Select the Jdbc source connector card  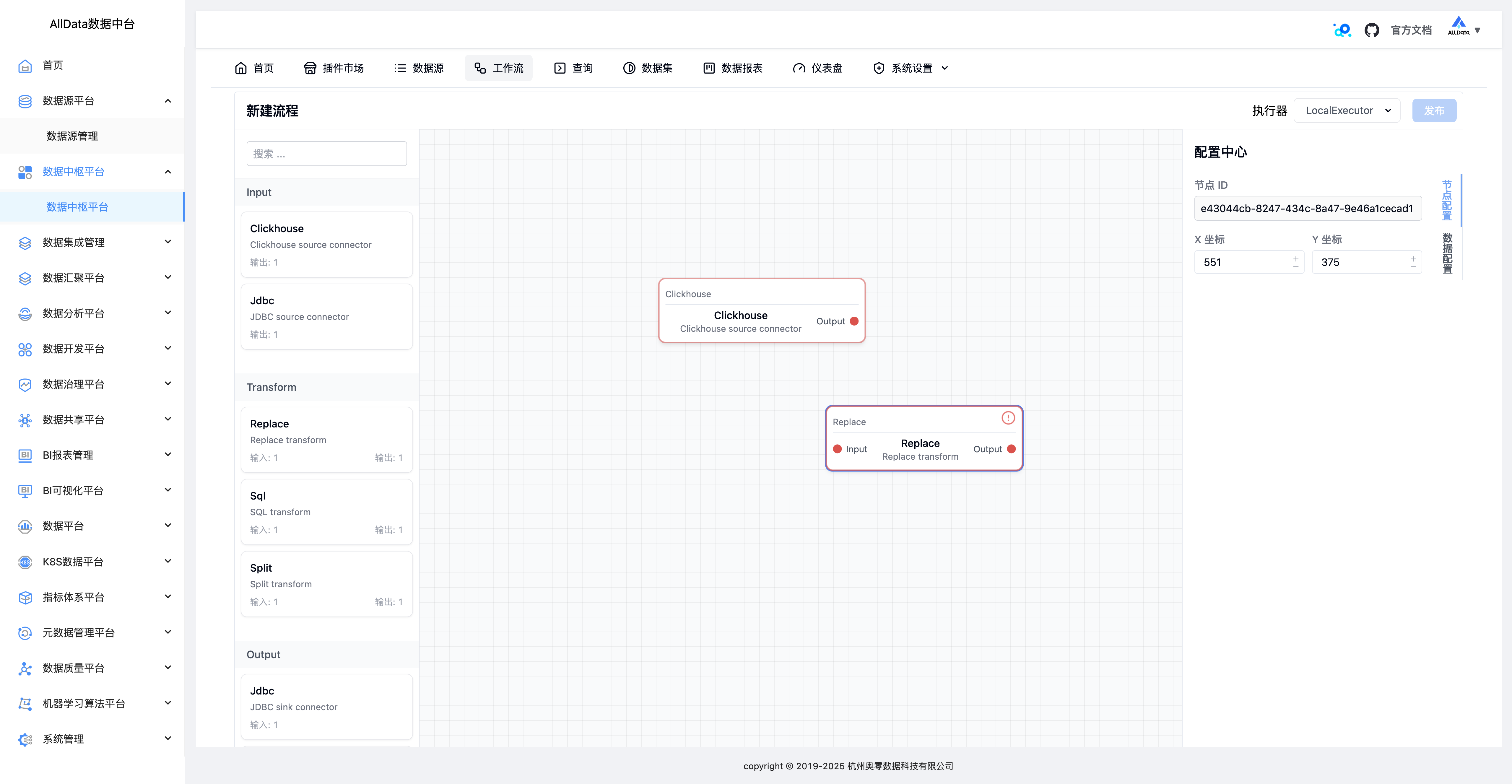326,317
